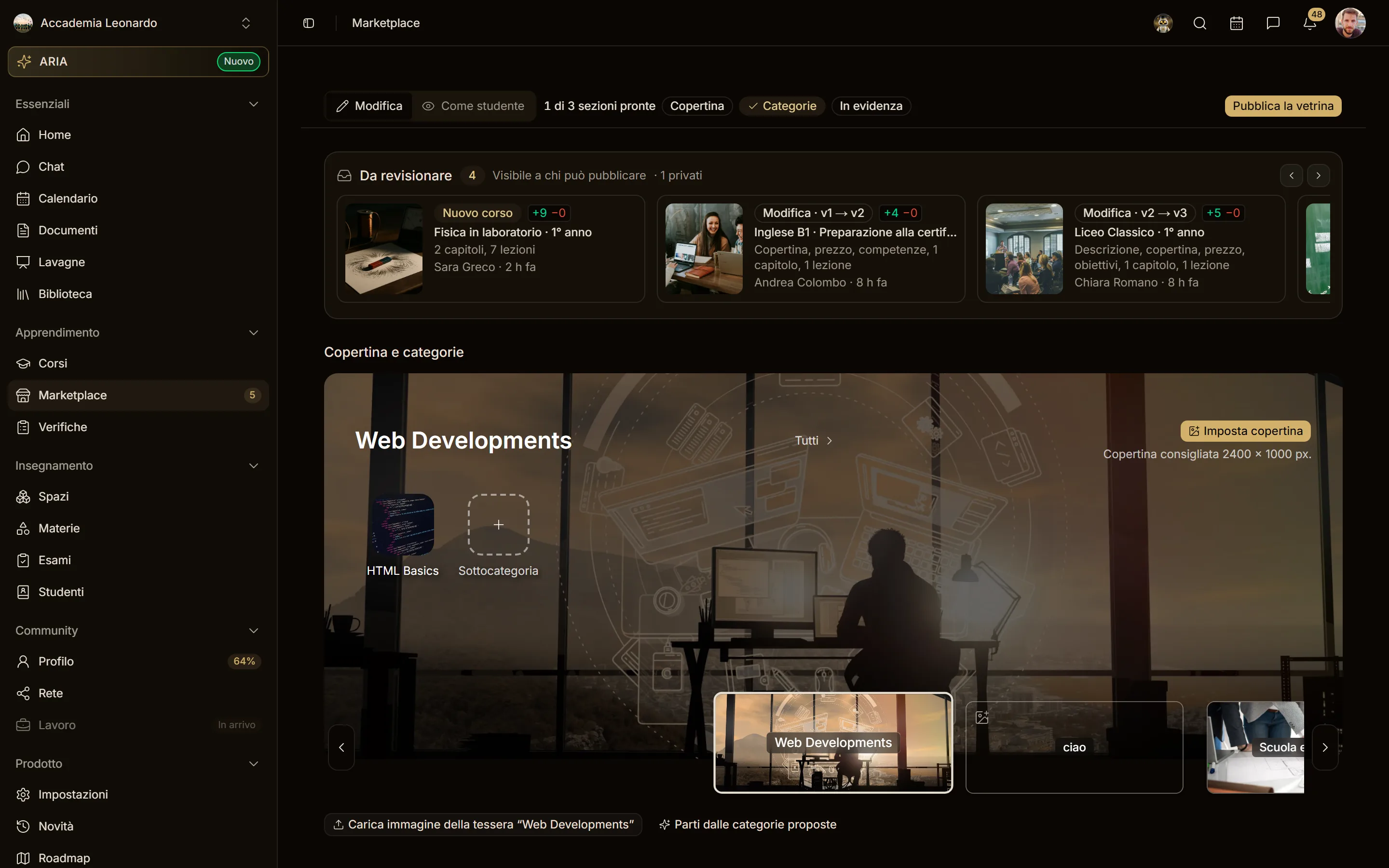The width and height of the screenshot is (1389, 868).
Task: Click the owl mascot avatar icon
Action: point(1163,23)
